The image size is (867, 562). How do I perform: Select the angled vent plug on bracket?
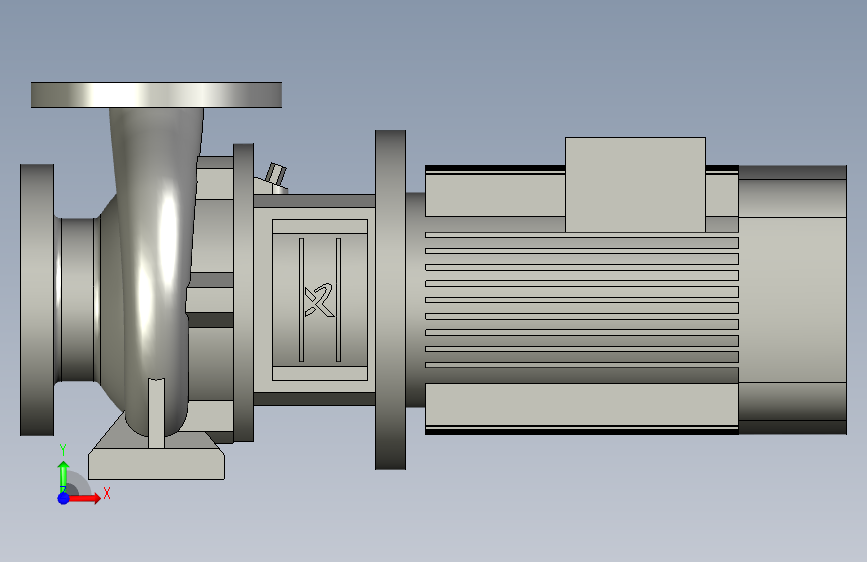(x=275, y=174)
